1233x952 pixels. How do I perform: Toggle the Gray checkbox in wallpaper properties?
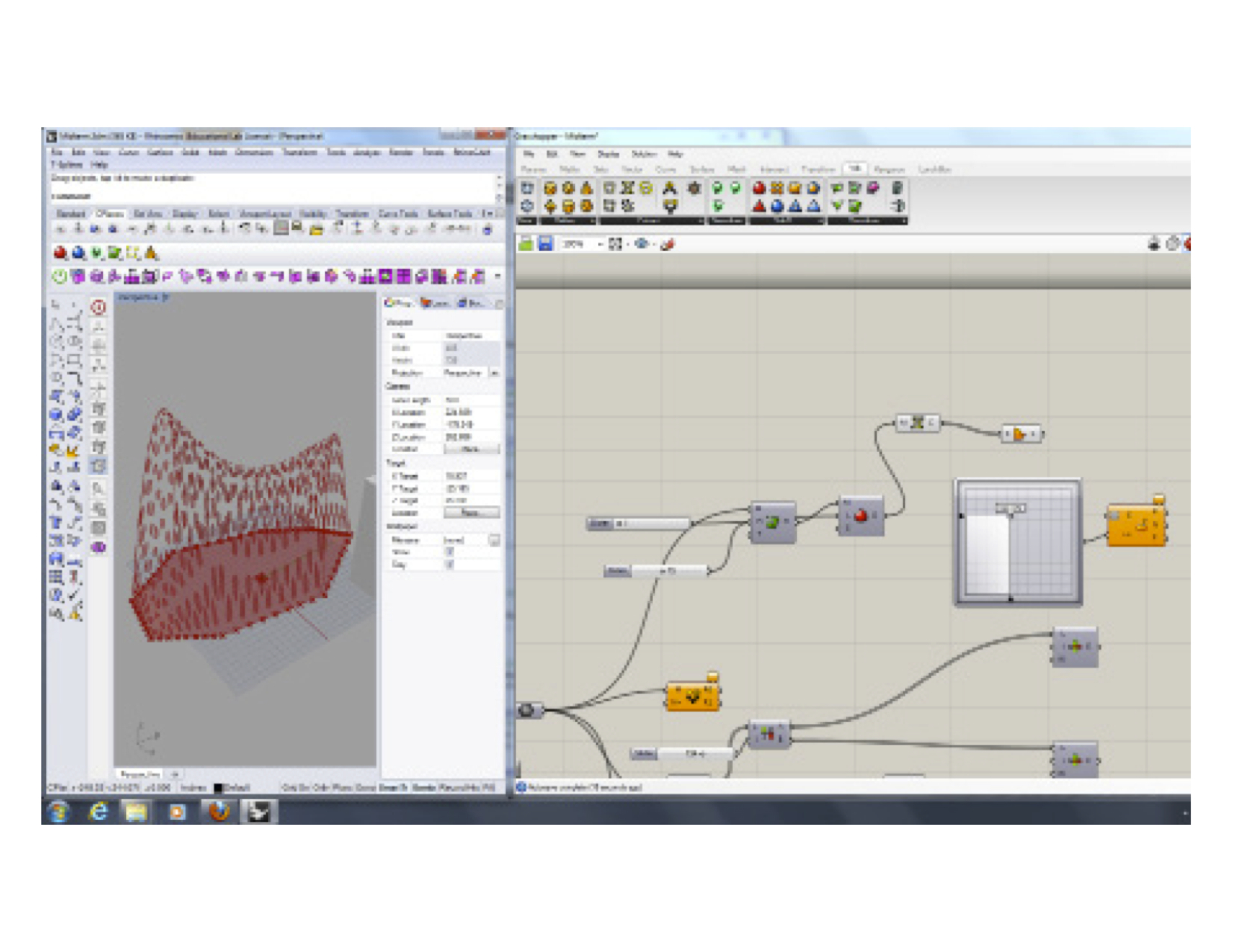450,564
